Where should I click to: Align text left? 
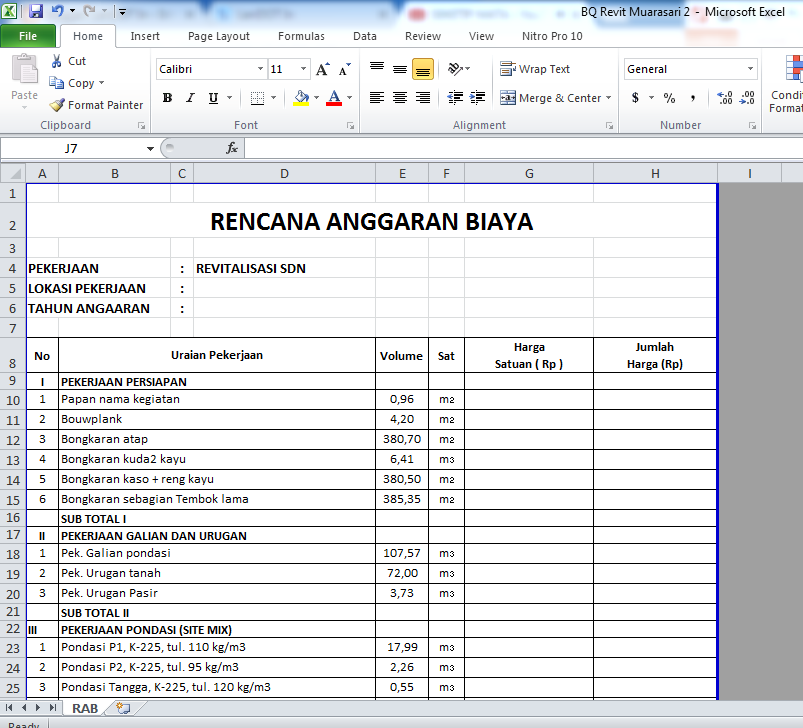(x=377, y=98)
